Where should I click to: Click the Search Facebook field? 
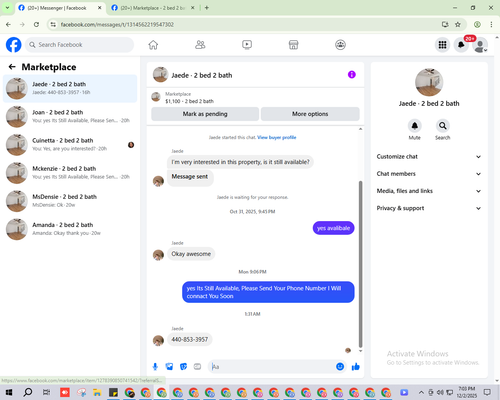79,45
